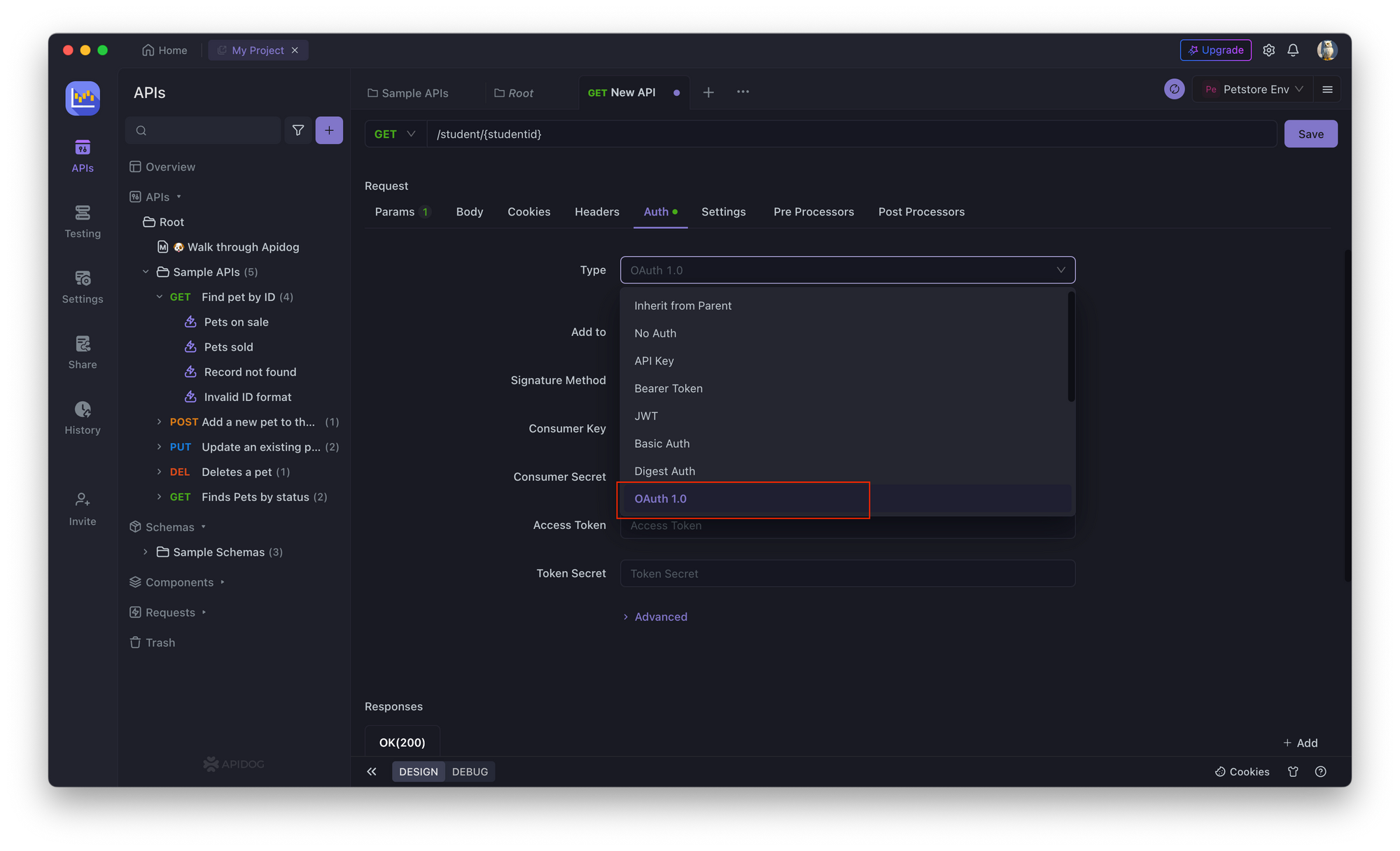Click the Invite sidebar icon
Image resolution: width=1400 pixels, height=851 pixels.
[x=84, y=508]
